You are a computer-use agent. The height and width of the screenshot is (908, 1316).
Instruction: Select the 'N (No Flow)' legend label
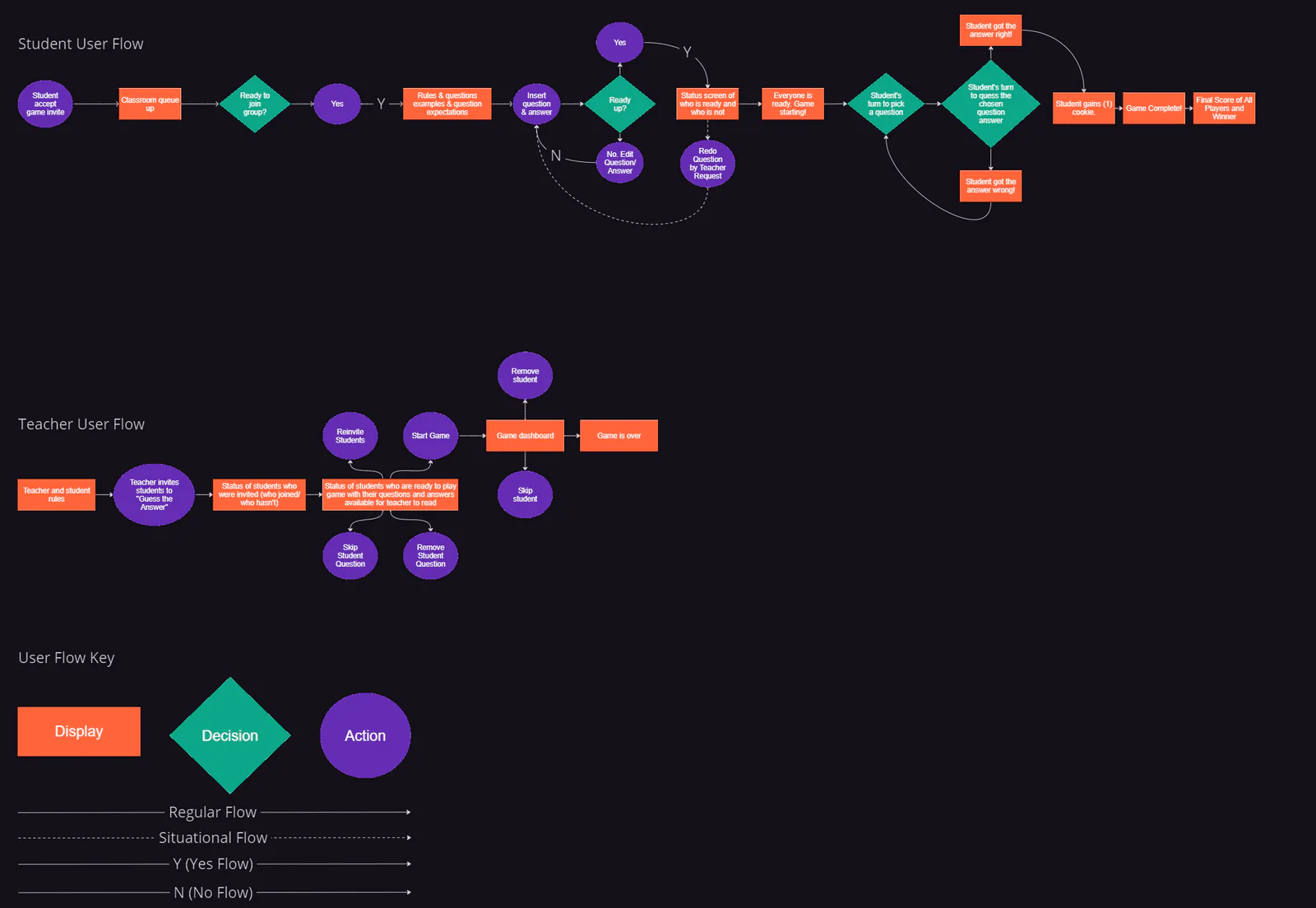[x=213, y=892]
